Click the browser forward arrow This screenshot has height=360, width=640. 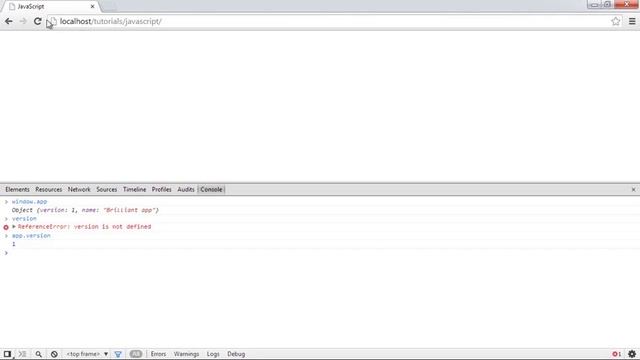[23, 21]
